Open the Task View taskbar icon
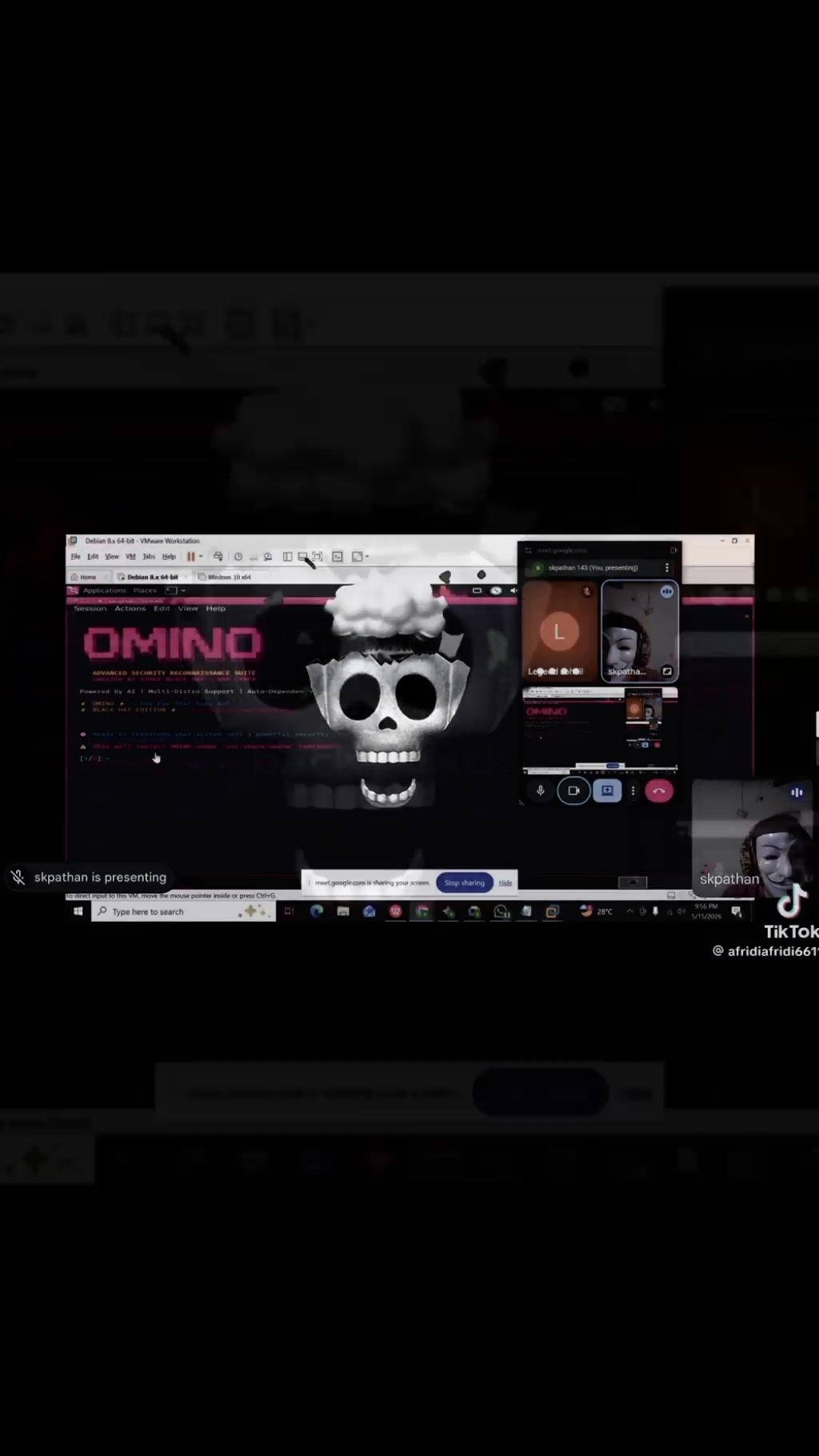The image size is (819, 1456). point(290,911)
